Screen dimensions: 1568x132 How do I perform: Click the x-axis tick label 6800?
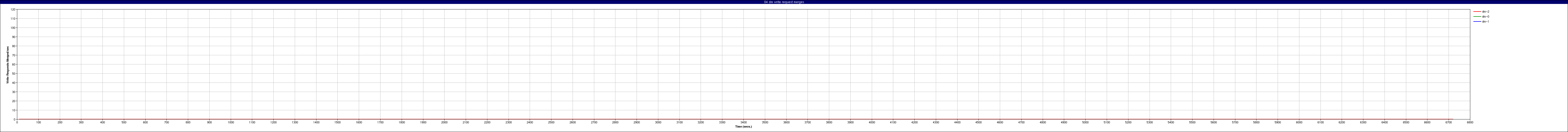pos(1470,122)
